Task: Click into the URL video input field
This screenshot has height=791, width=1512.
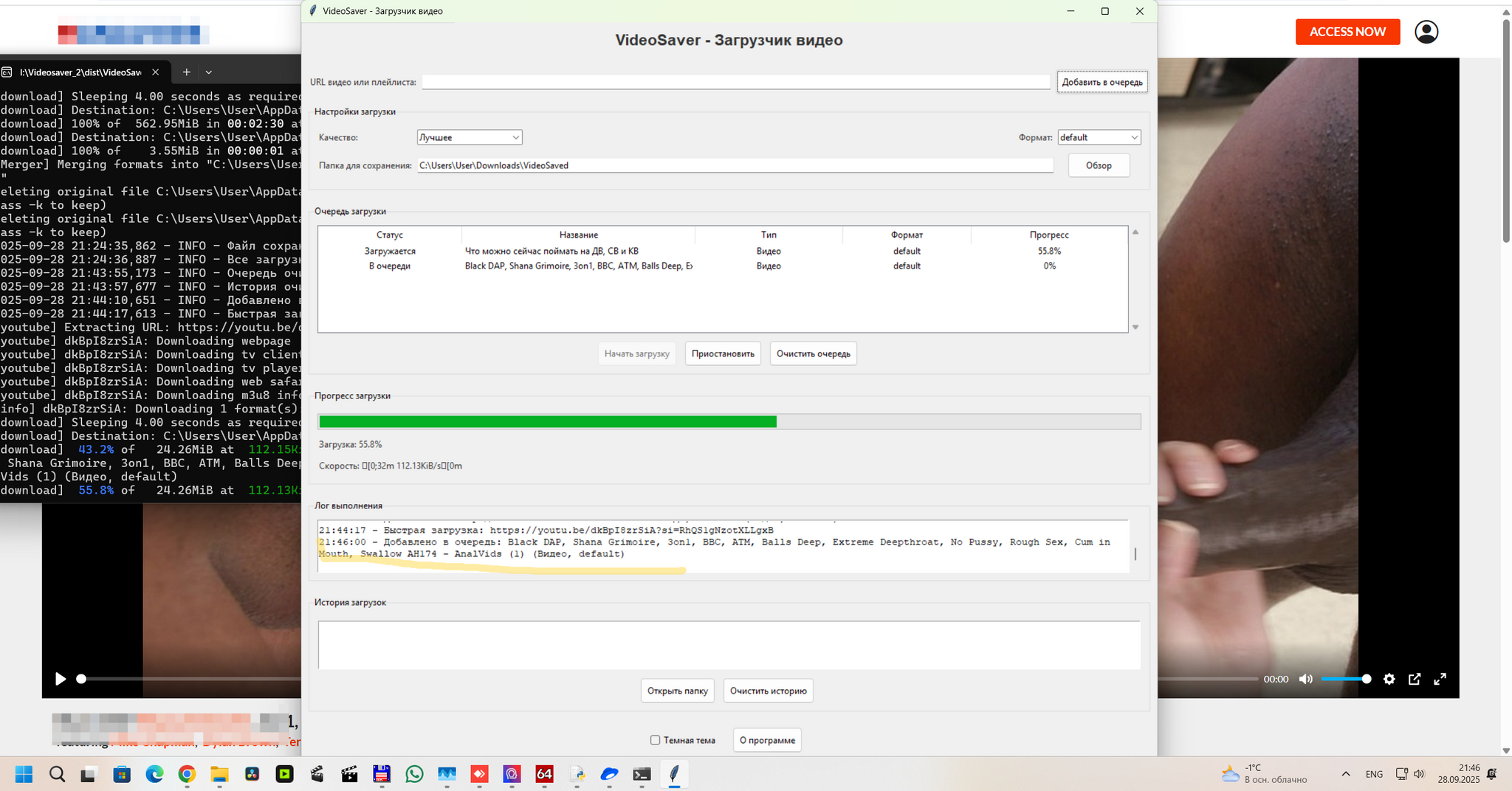Action: point(735,82)
